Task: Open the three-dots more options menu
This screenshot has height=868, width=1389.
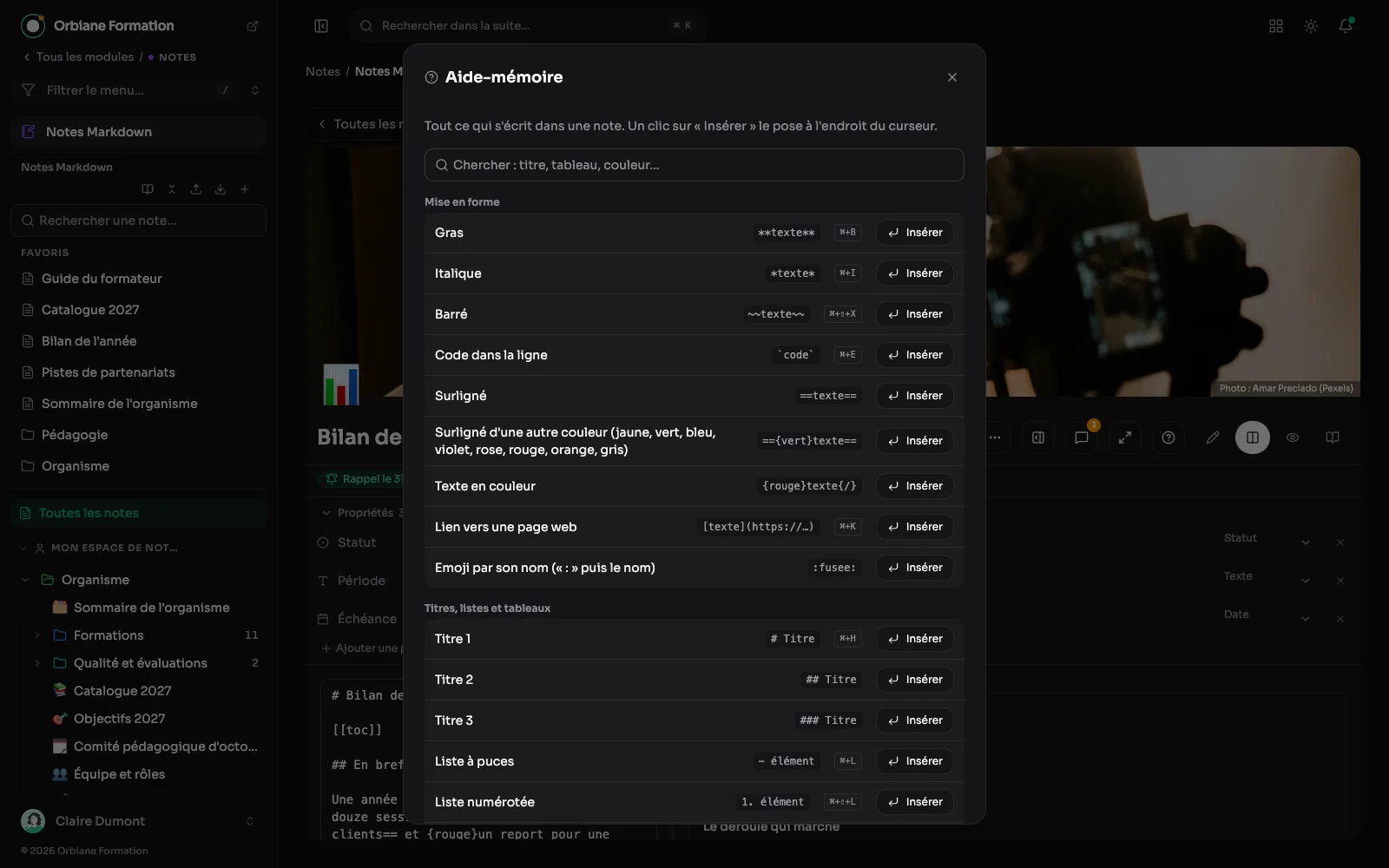Action: pos(995,437)
